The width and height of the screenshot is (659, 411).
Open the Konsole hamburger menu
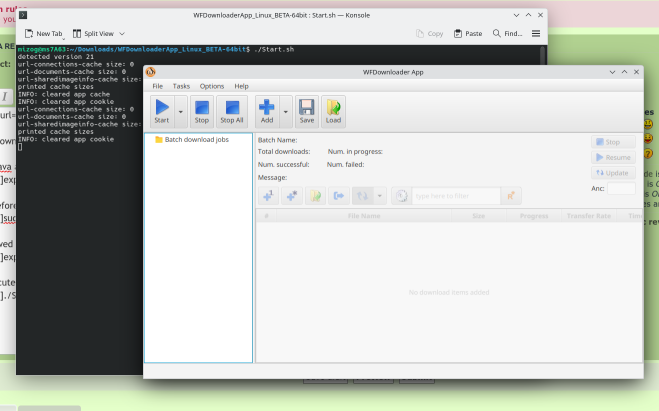point(536,34)
